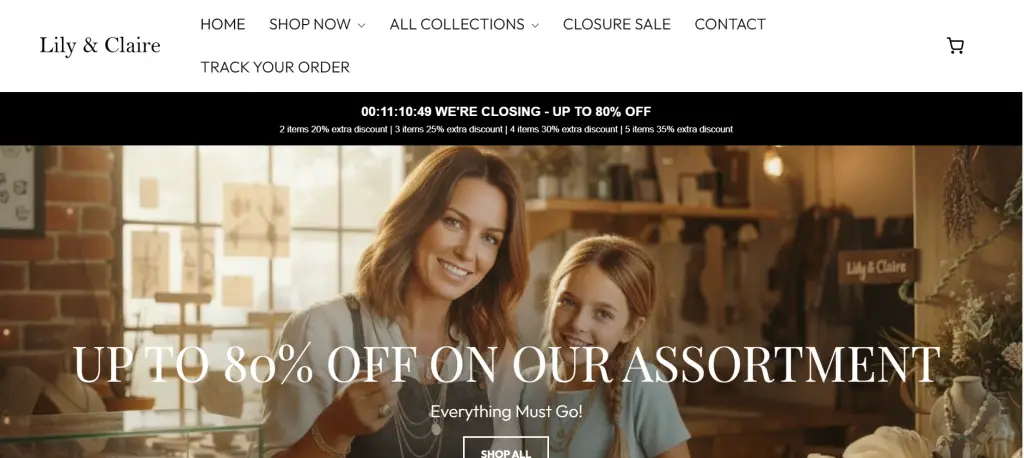
Task: Click the Everything Must Go! subtitle
Action: [506, 412]
